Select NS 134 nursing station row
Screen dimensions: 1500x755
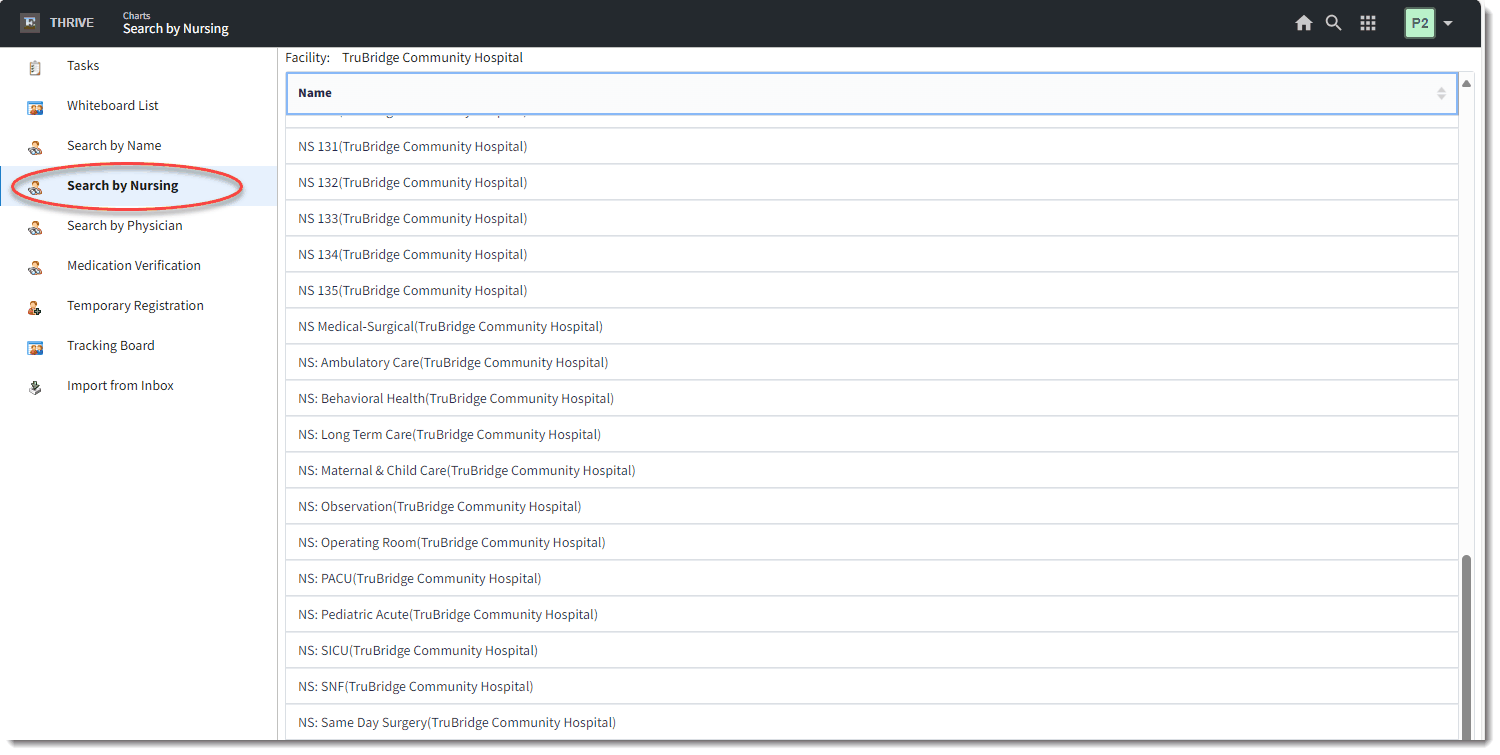872,254
